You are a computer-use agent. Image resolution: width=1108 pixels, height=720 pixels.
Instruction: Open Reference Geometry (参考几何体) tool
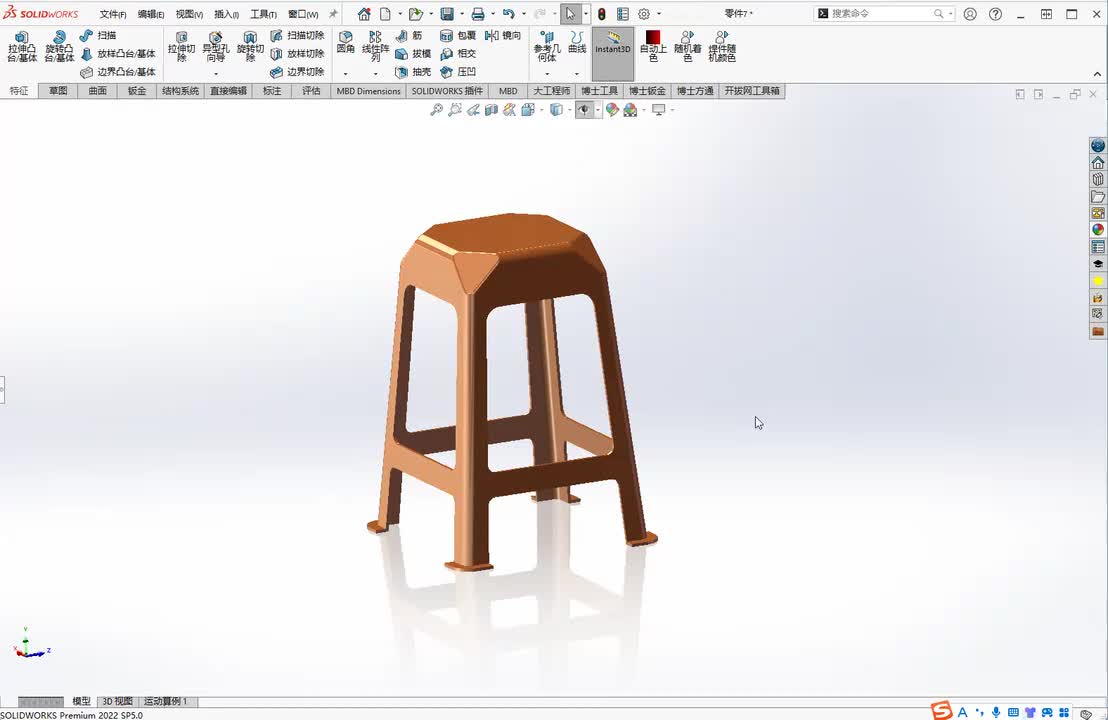click(x=547, y=47)
